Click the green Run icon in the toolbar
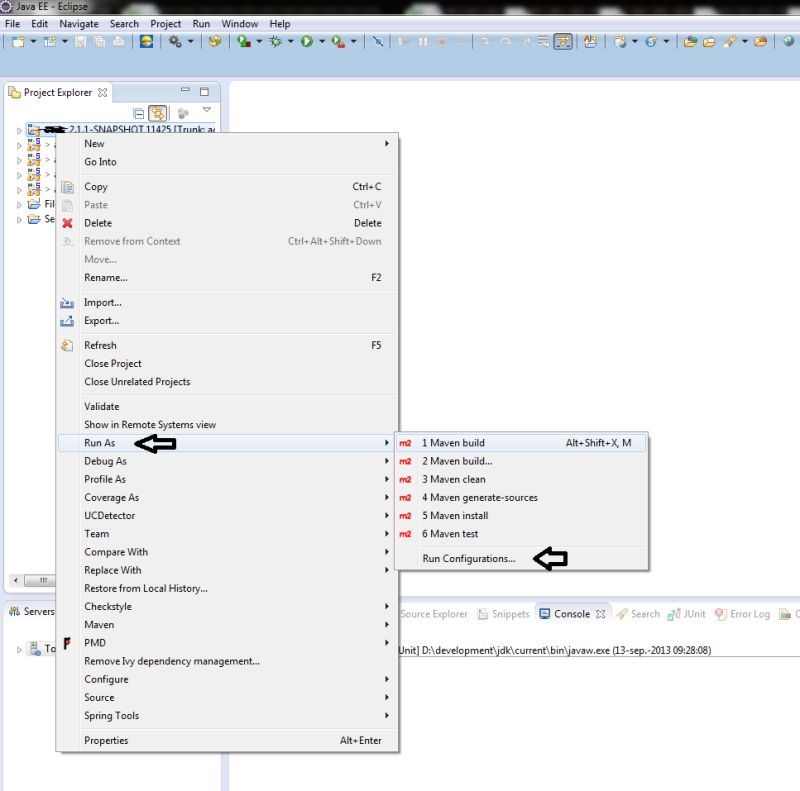Screen dimensions: 800x791 [308, 41]
